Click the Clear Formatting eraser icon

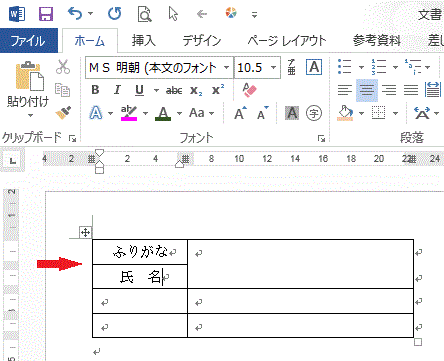[249, 90]
